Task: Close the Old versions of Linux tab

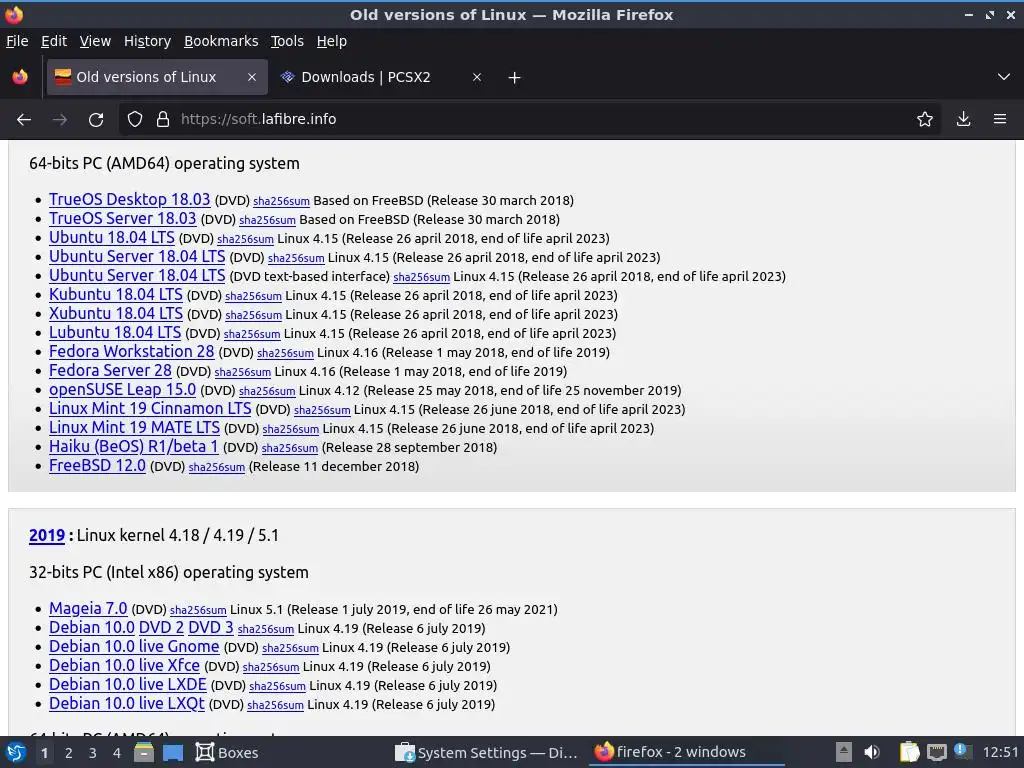Action: (x=252, y=77)
